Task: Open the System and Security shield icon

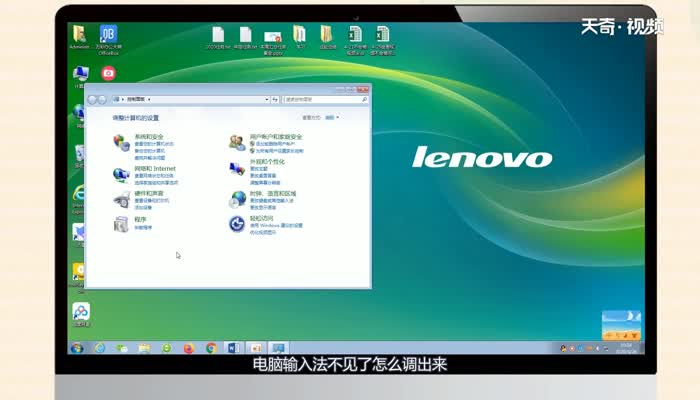Action: [121, 143]
